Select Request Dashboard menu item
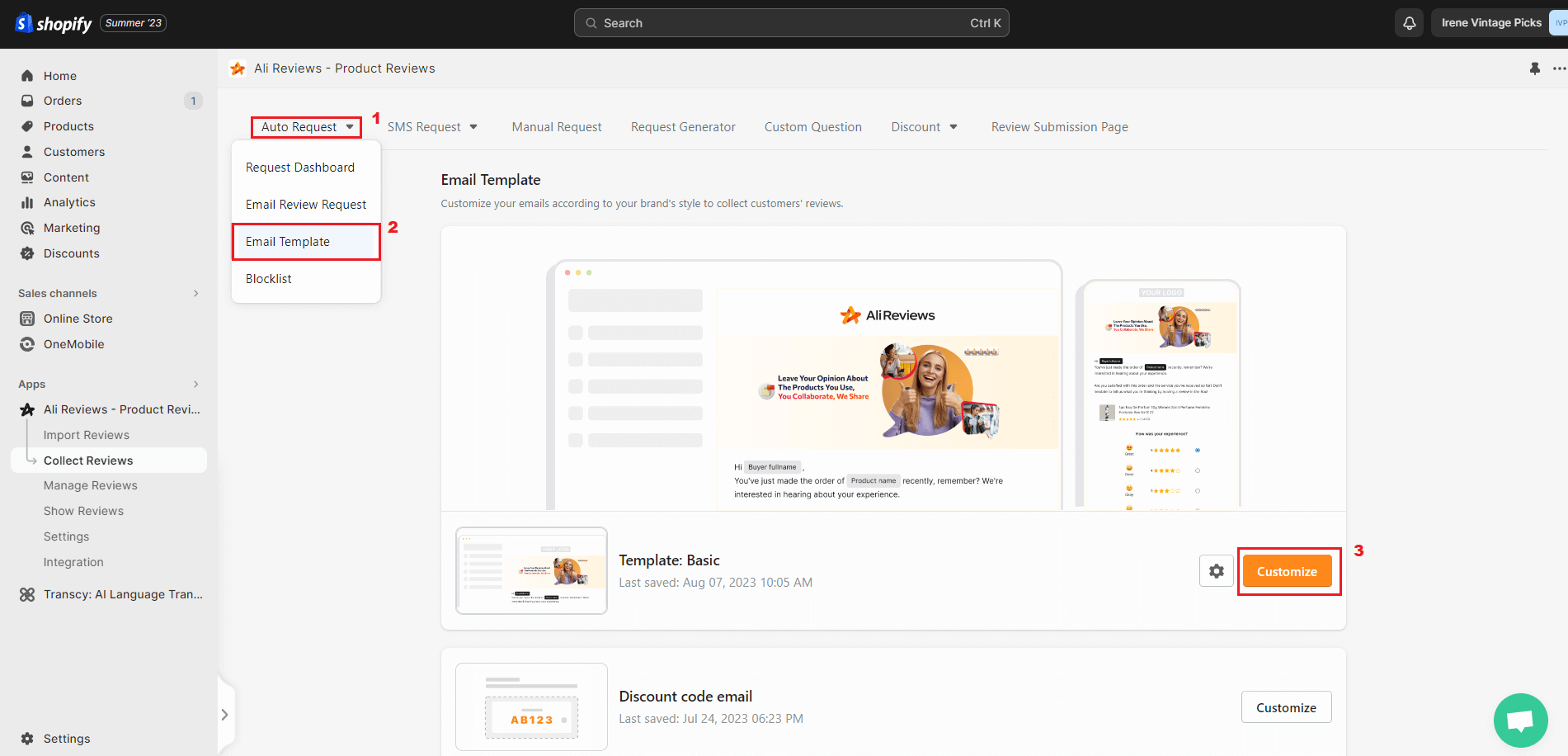Image resolution: width=1568 pixels, height=756 pixels. [306, 168]
